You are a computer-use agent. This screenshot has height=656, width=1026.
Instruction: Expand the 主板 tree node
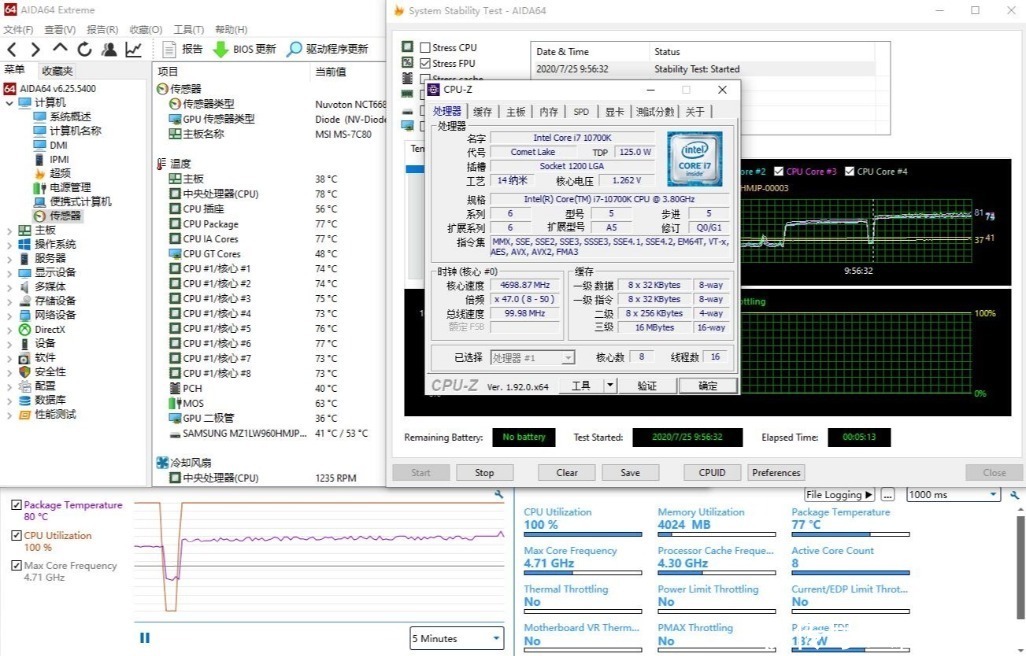11,230
